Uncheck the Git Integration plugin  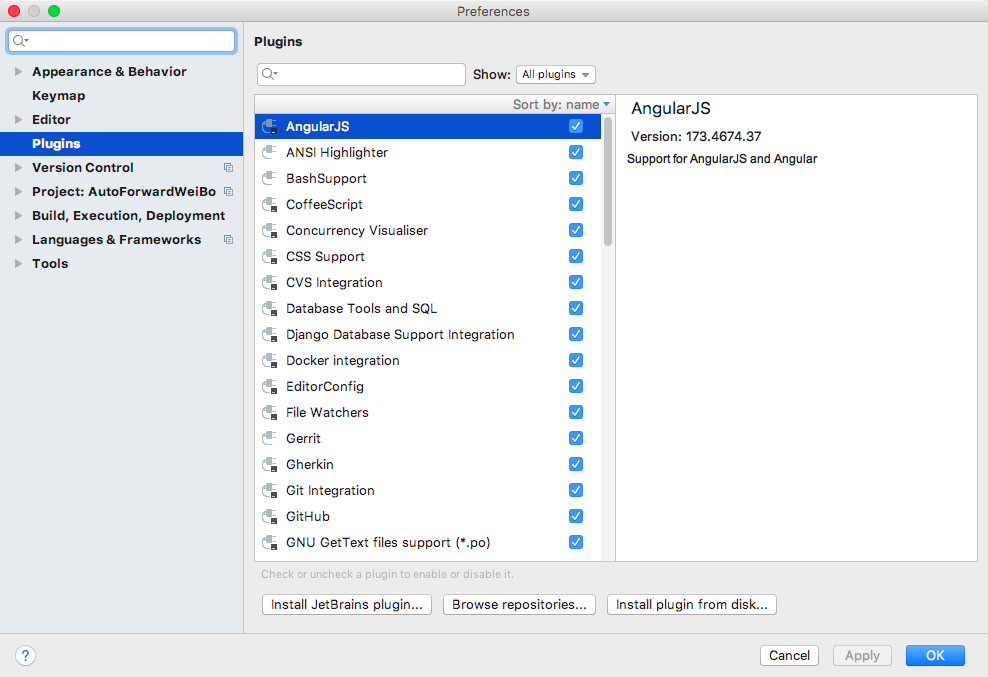[576, 490]
